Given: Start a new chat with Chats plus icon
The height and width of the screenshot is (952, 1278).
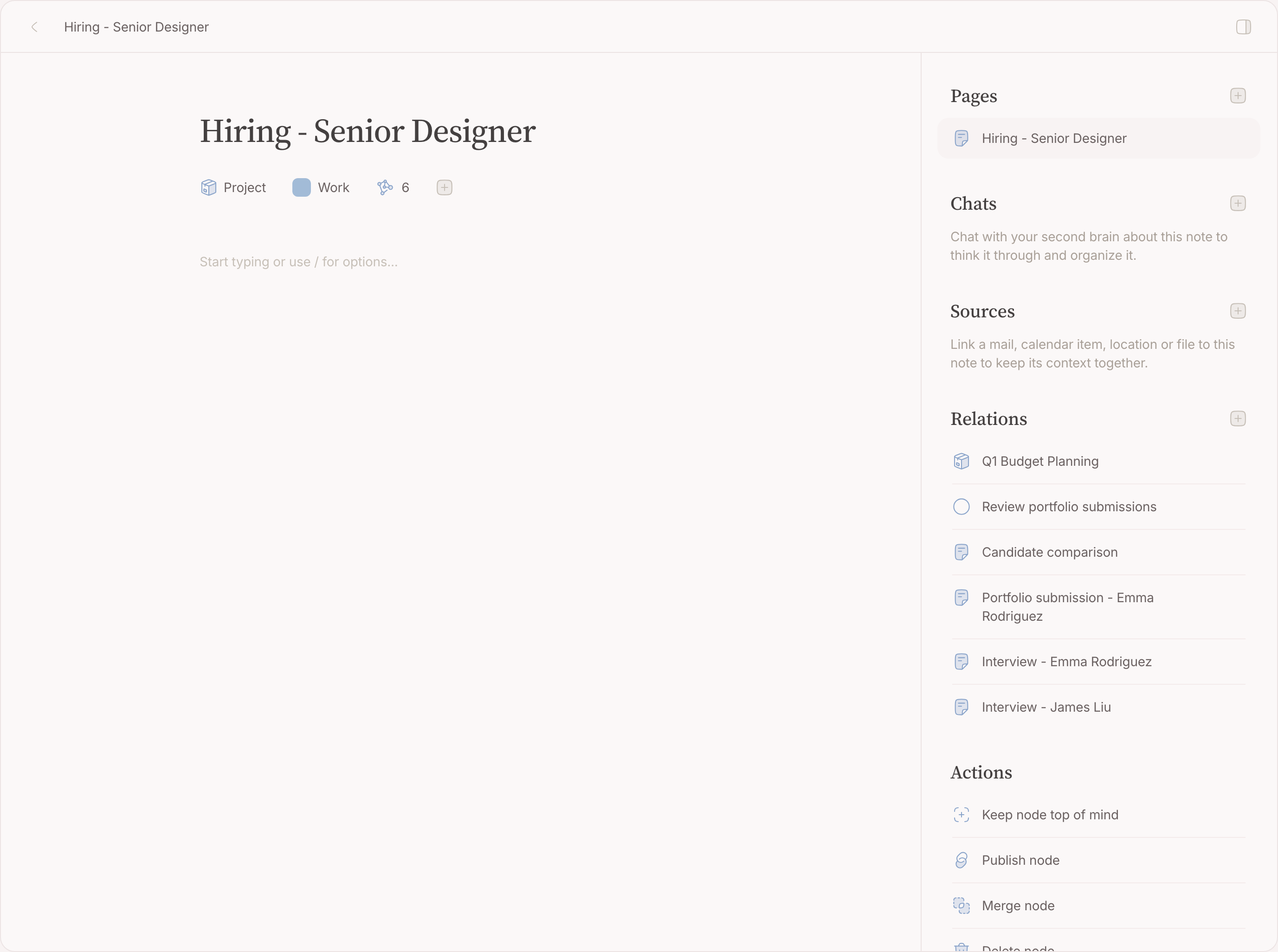Looking at the screenshot, I should point(1238,203).
